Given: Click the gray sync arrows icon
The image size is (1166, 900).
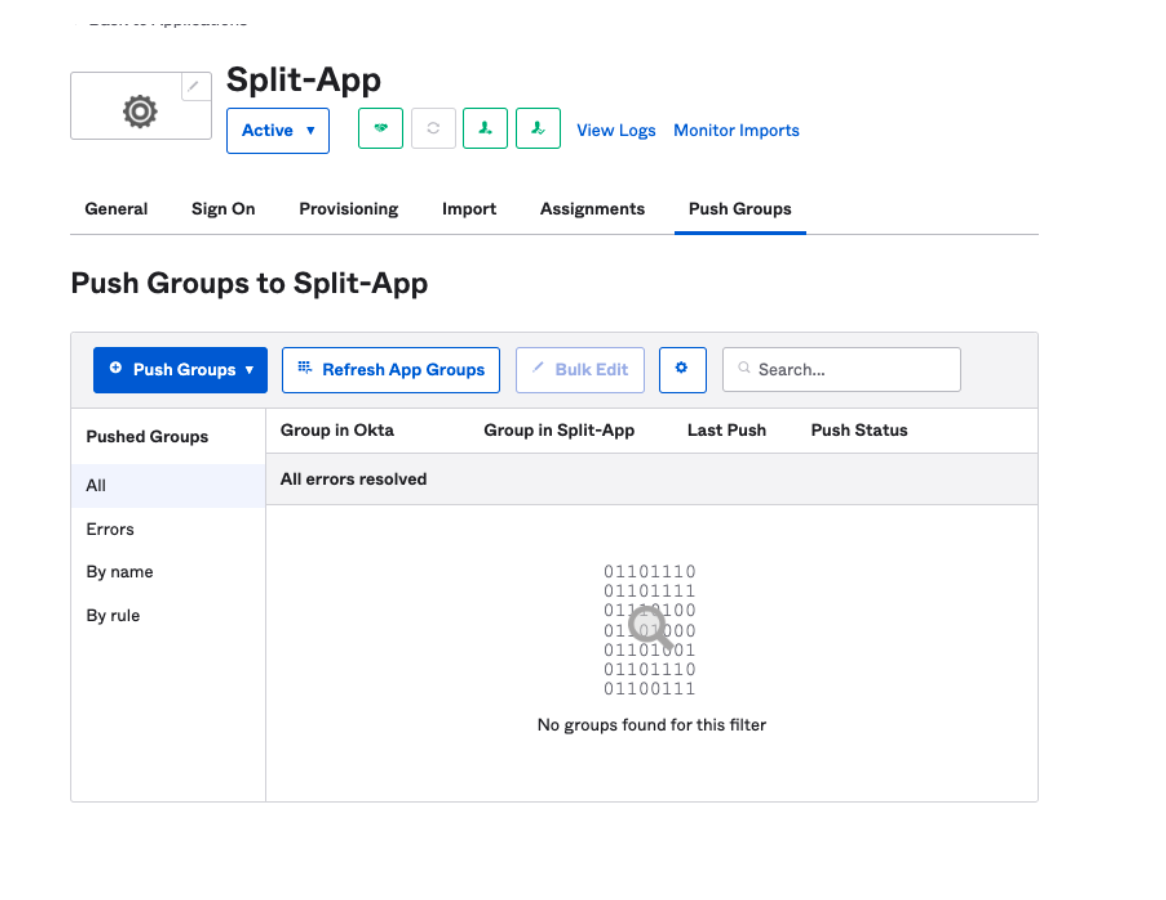Looking at the screenshot, I should [433, 129].
